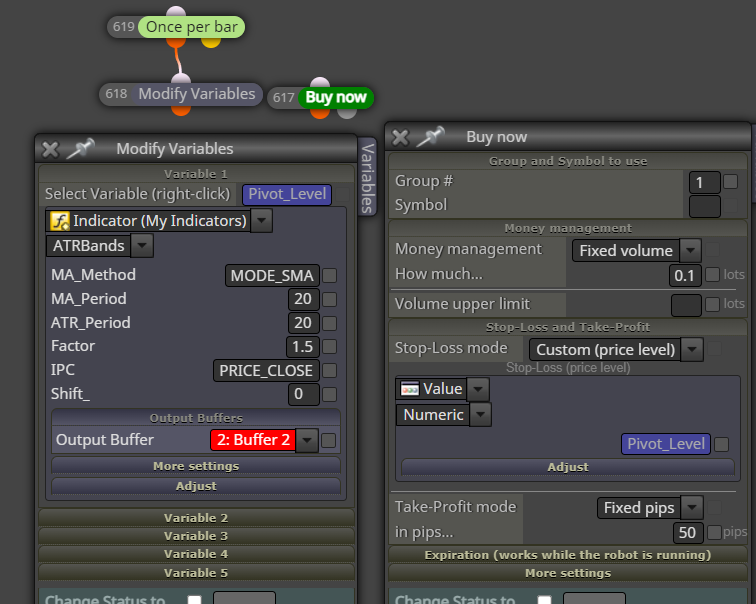Open the Variables side tab
The height and width of the screenshot is (604, 756).
click(x=367, y=177)
